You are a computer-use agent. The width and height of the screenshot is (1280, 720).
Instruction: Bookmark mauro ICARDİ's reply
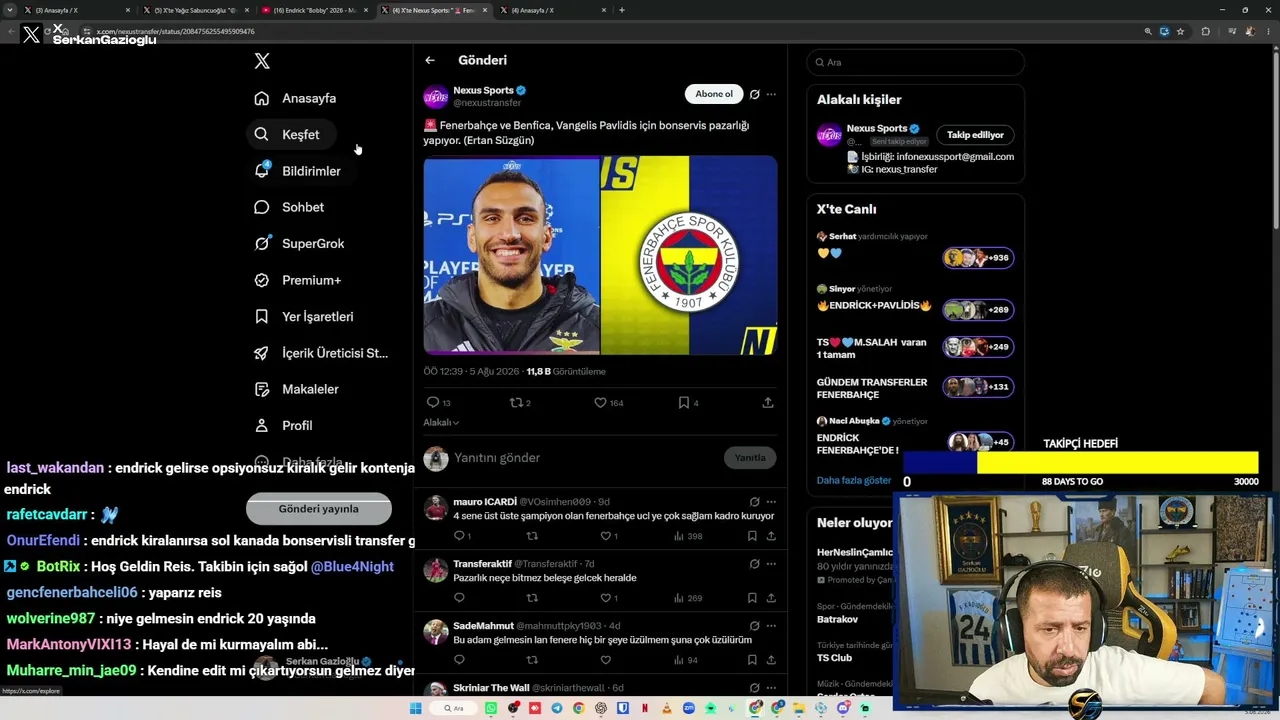tap(752, 536)
